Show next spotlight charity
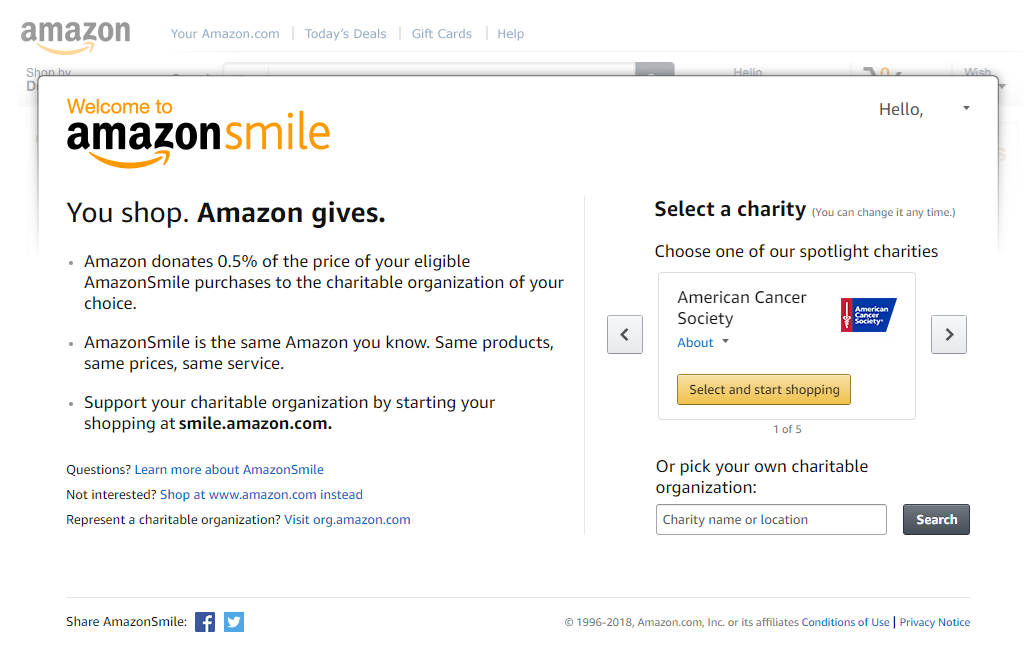 [949, 334]
